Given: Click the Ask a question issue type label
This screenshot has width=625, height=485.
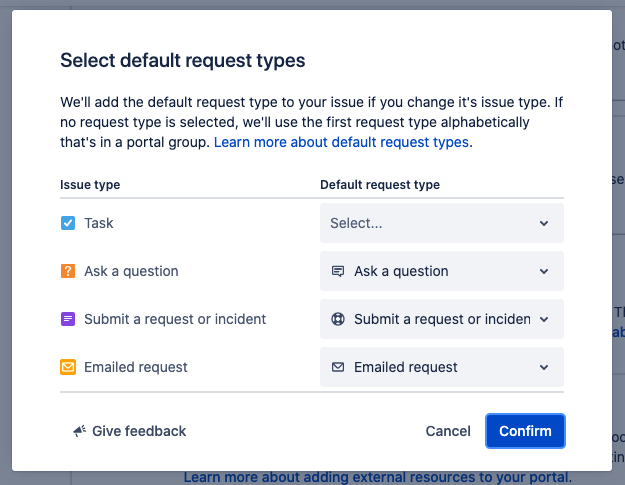Looking at the screenshot, I should pos(131,271).
